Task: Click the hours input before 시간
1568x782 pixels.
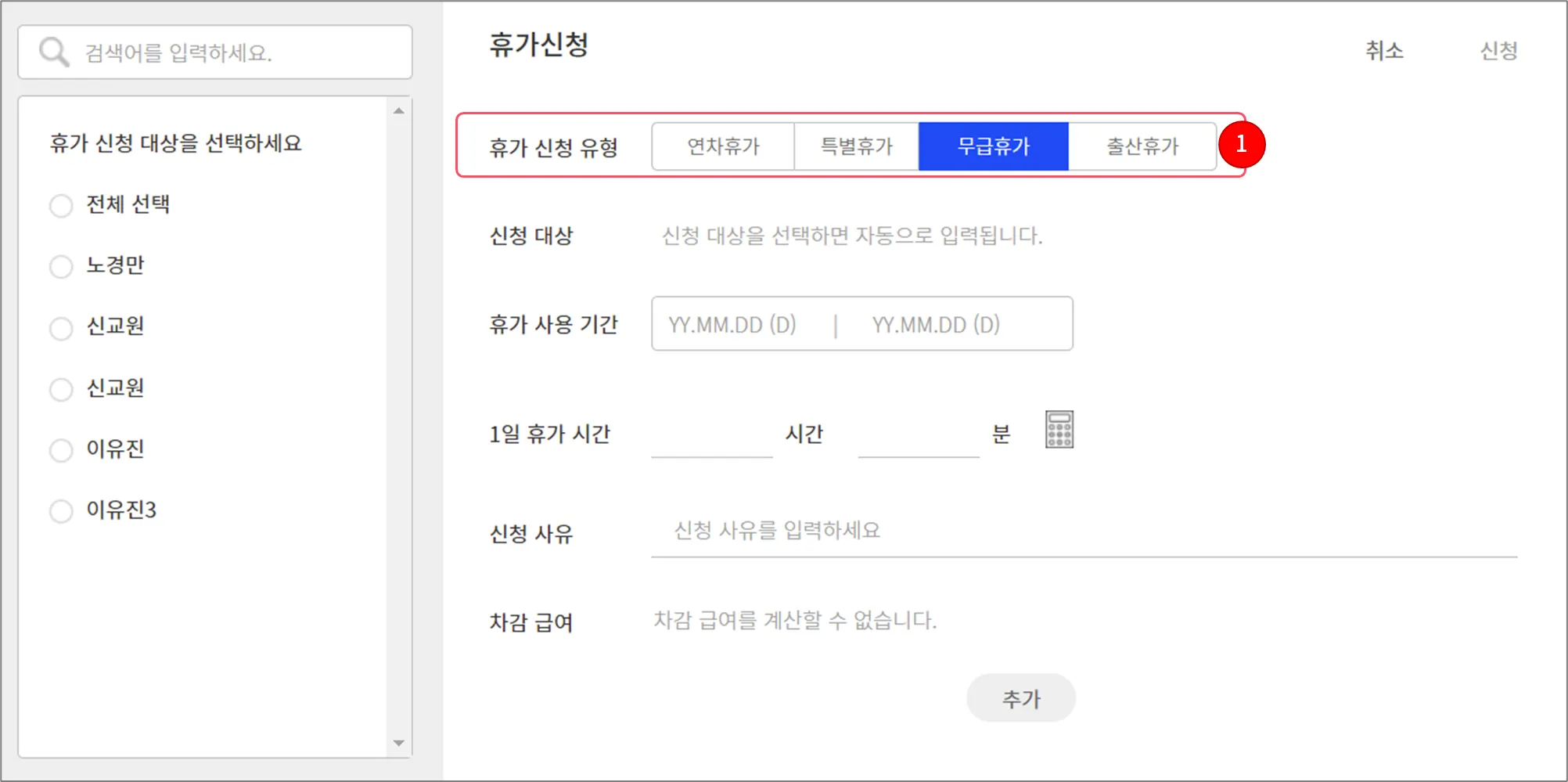Action: click(712, 434)
